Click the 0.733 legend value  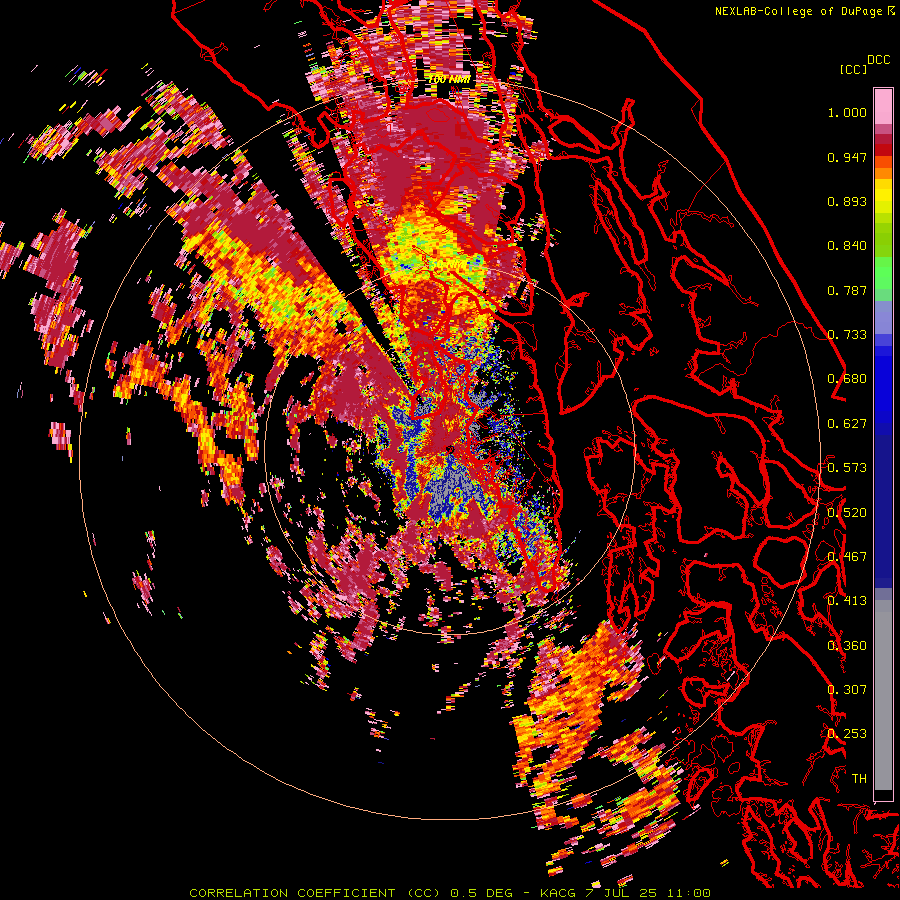point(847,335)
